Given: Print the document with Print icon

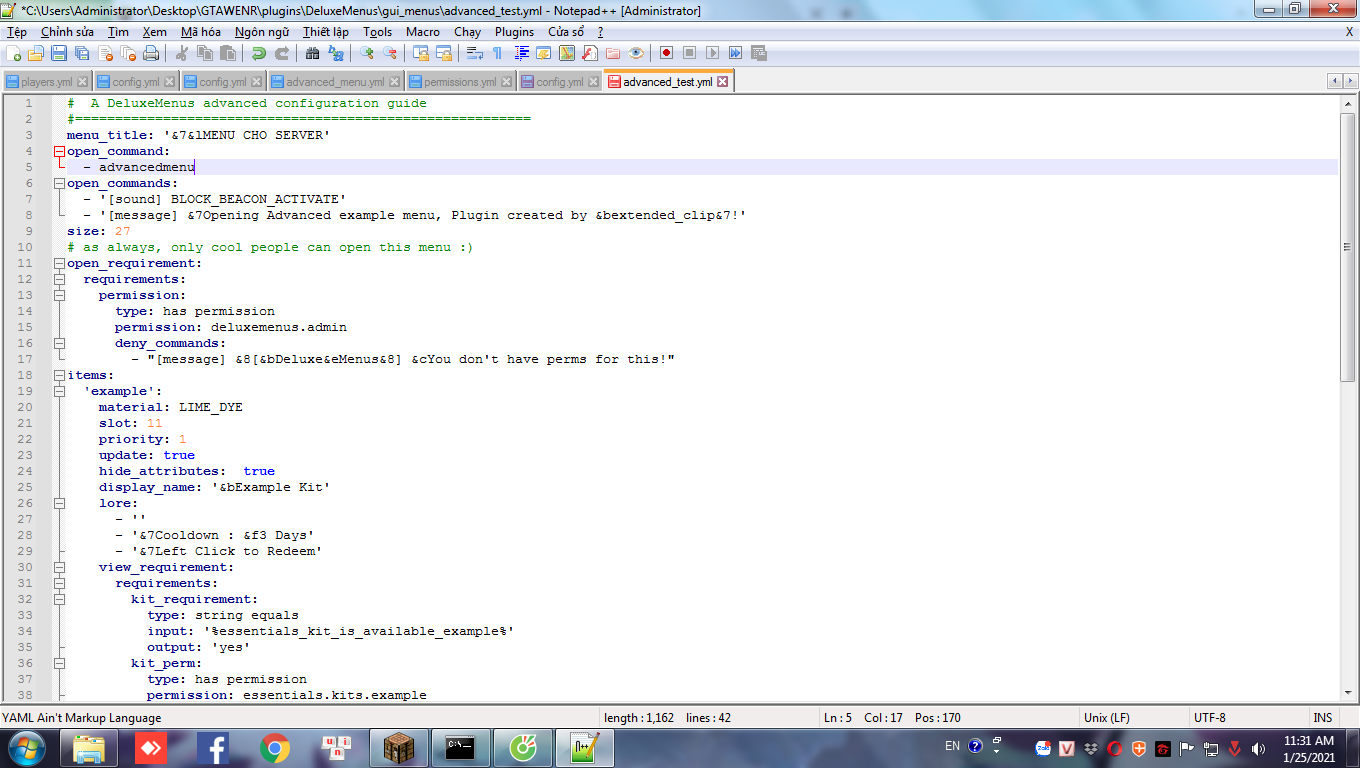Looking at the screenshot, I should [150, 53].
